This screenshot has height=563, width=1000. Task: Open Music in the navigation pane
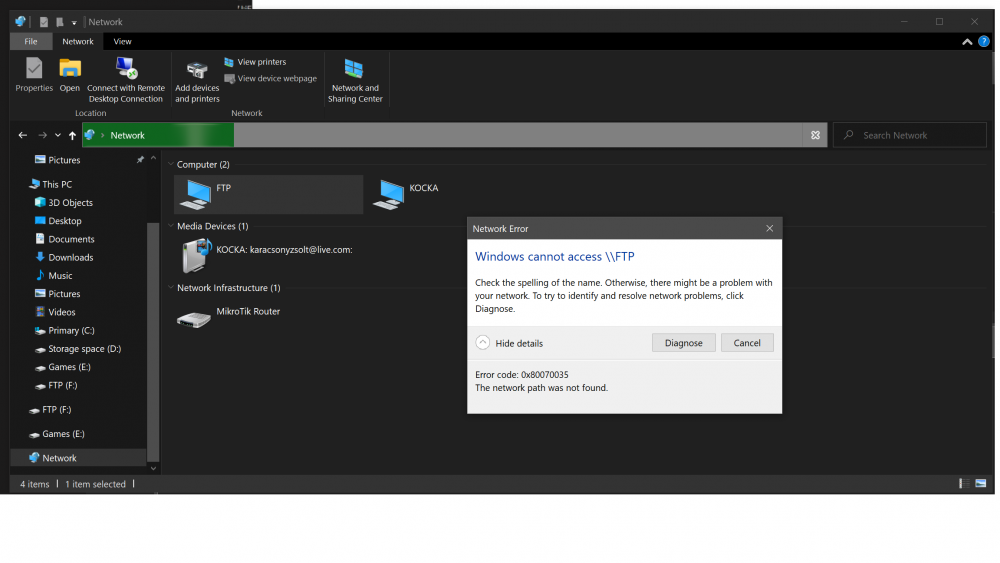pos(60,275)
